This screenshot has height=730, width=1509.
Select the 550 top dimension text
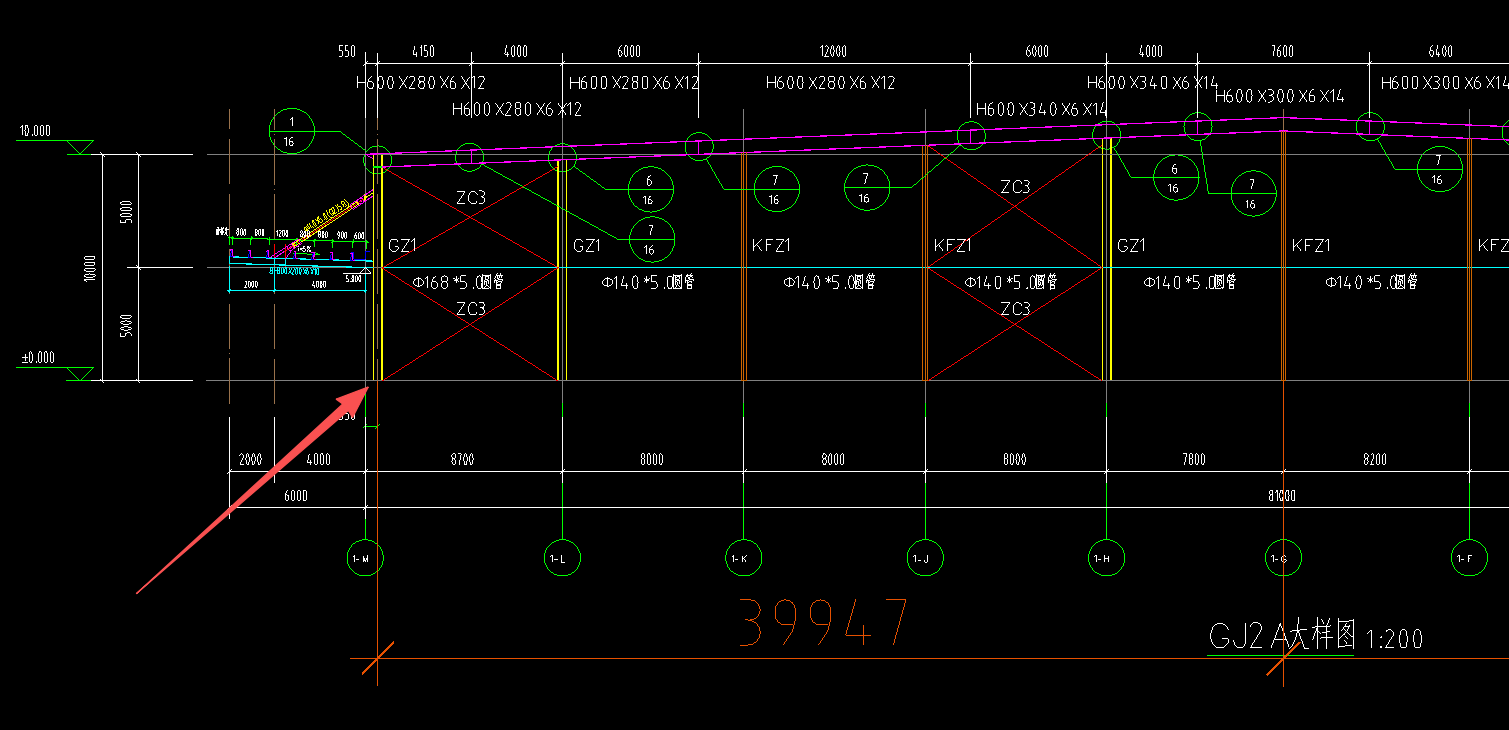[347, 52]
